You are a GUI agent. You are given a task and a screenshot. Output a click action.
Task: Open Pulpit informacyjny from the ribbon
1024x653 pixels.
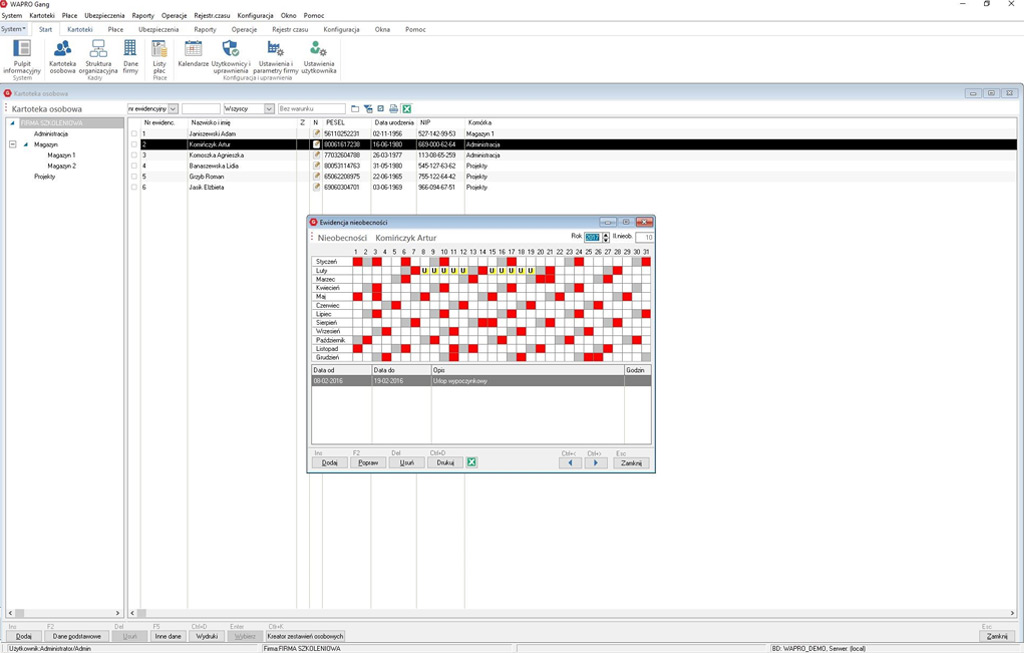pyautogui.click(x=22, y=56)
